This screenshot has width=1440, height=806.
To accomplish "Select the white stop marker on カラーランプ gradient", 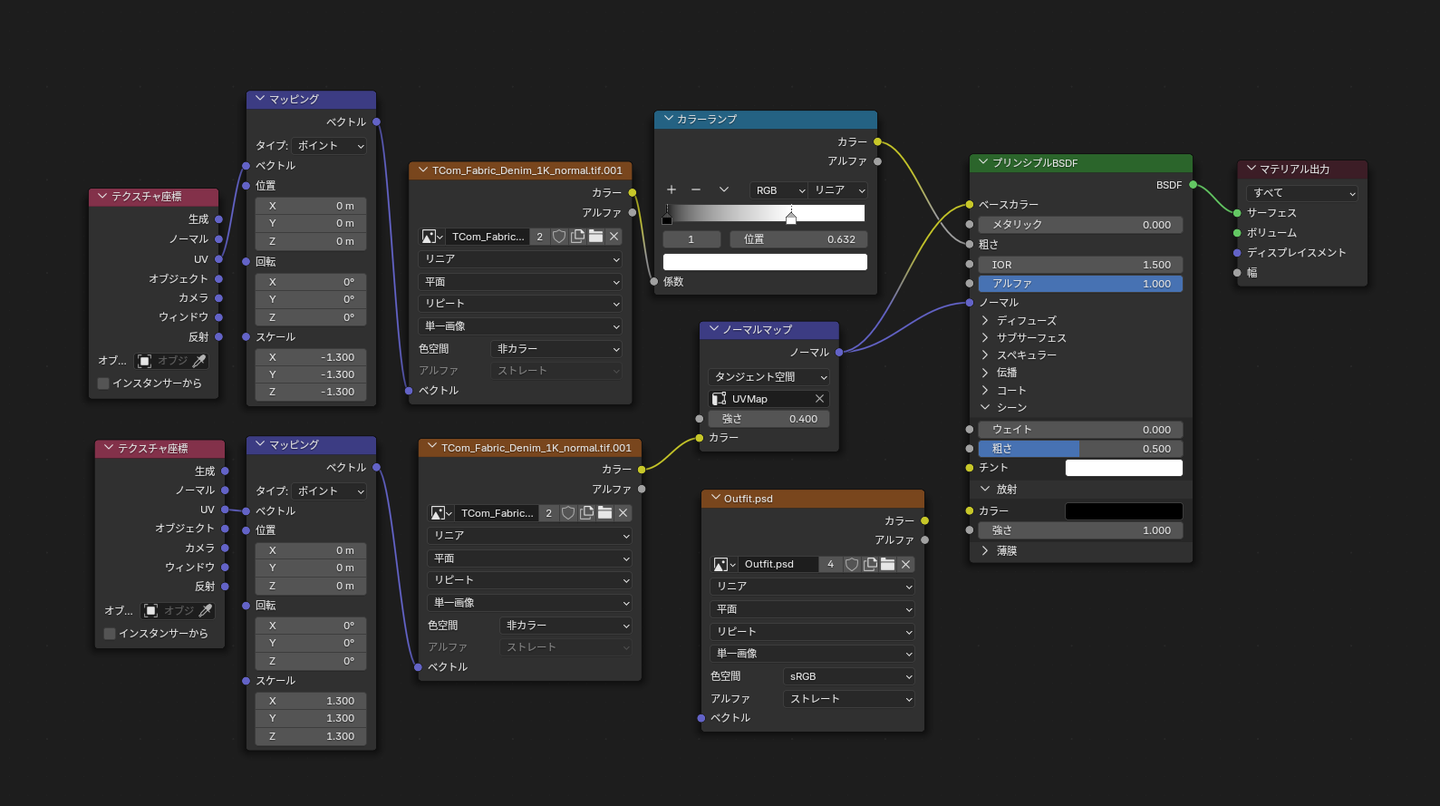I will 791,216.
